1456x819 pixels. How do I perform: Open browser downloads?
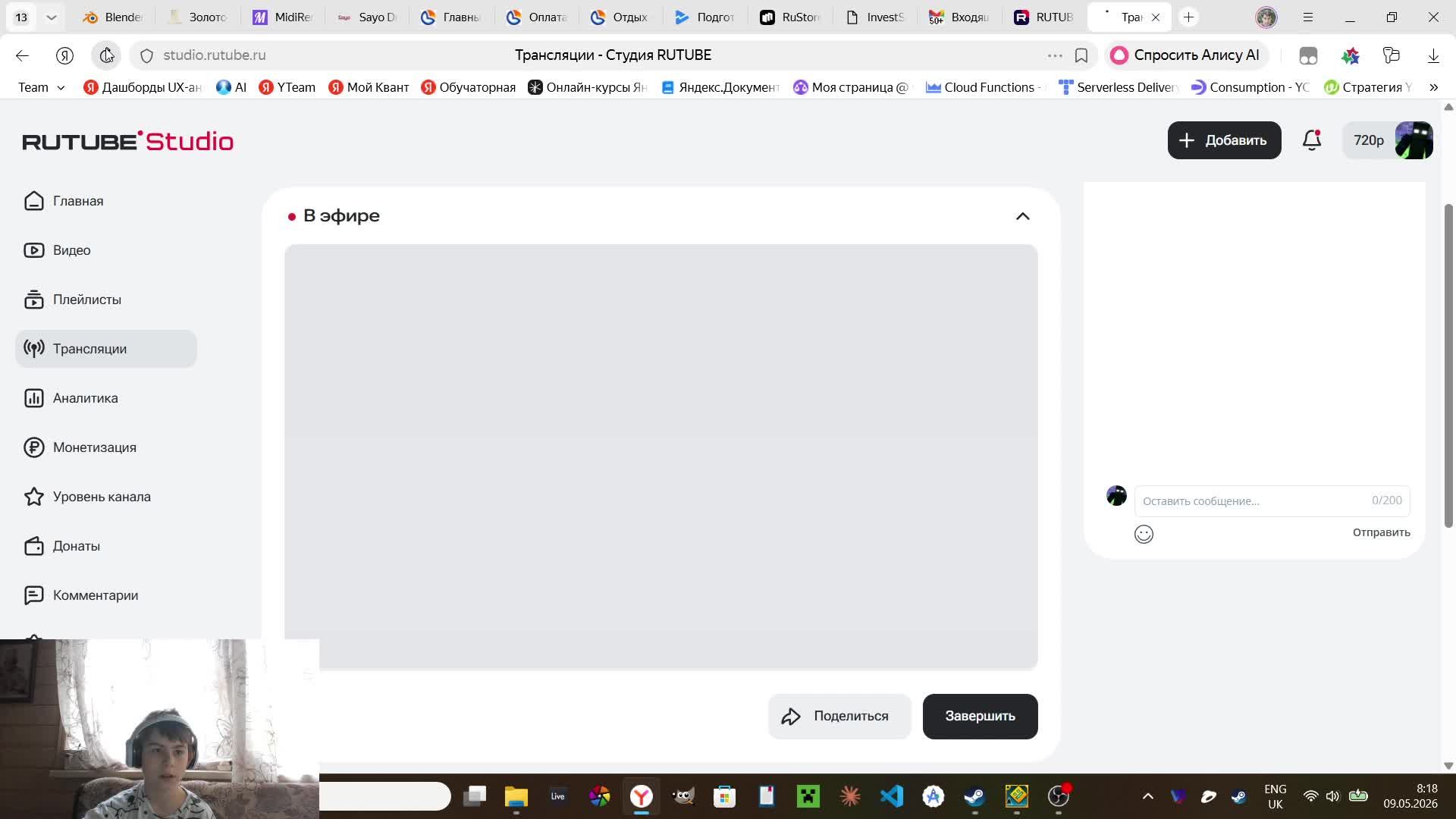click(x=1433, y=55)
